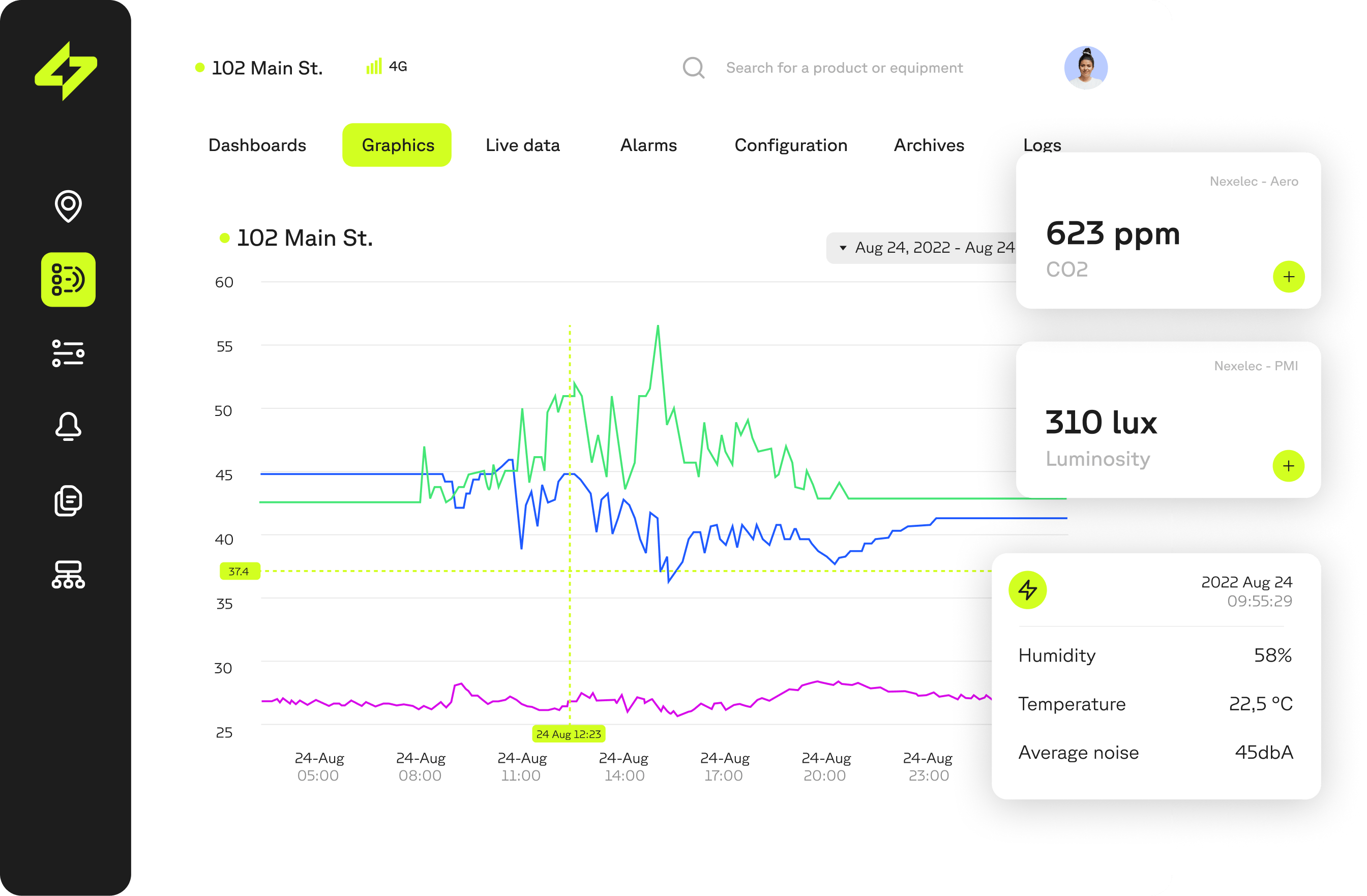Click the lightning icon on the readings card
Image resolution: width=1367 pixels, height=896 pixels.
point(1028,589)
